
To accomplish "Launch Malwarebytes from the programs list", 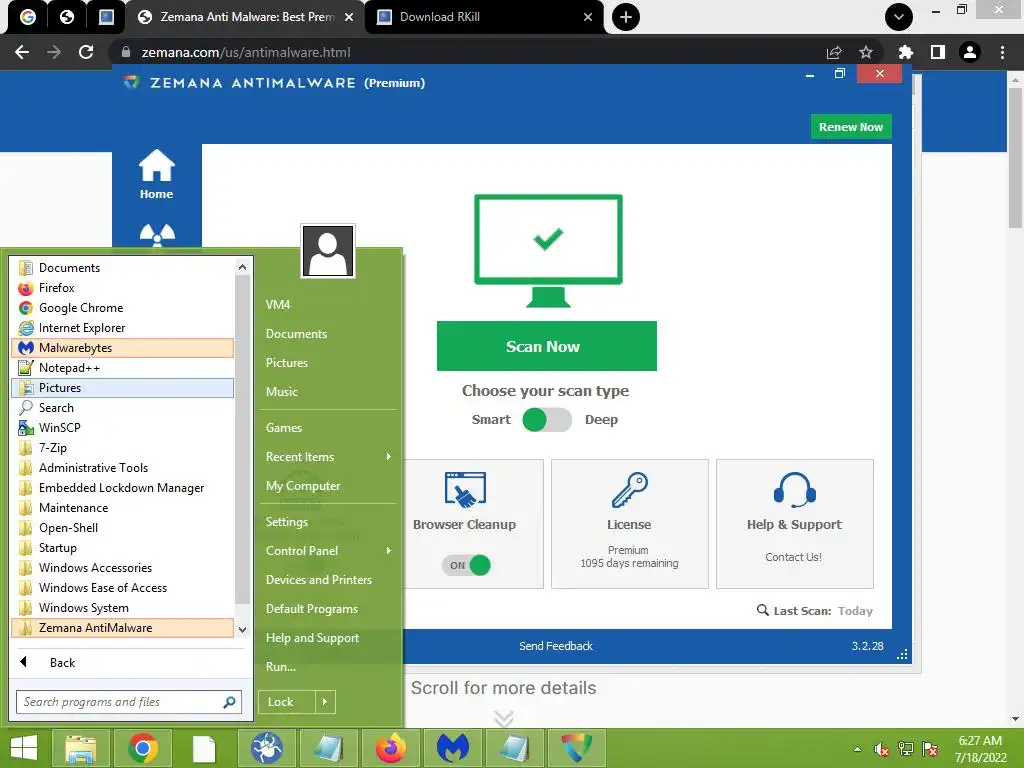I will pyautogui.click(x=123, y=348).
